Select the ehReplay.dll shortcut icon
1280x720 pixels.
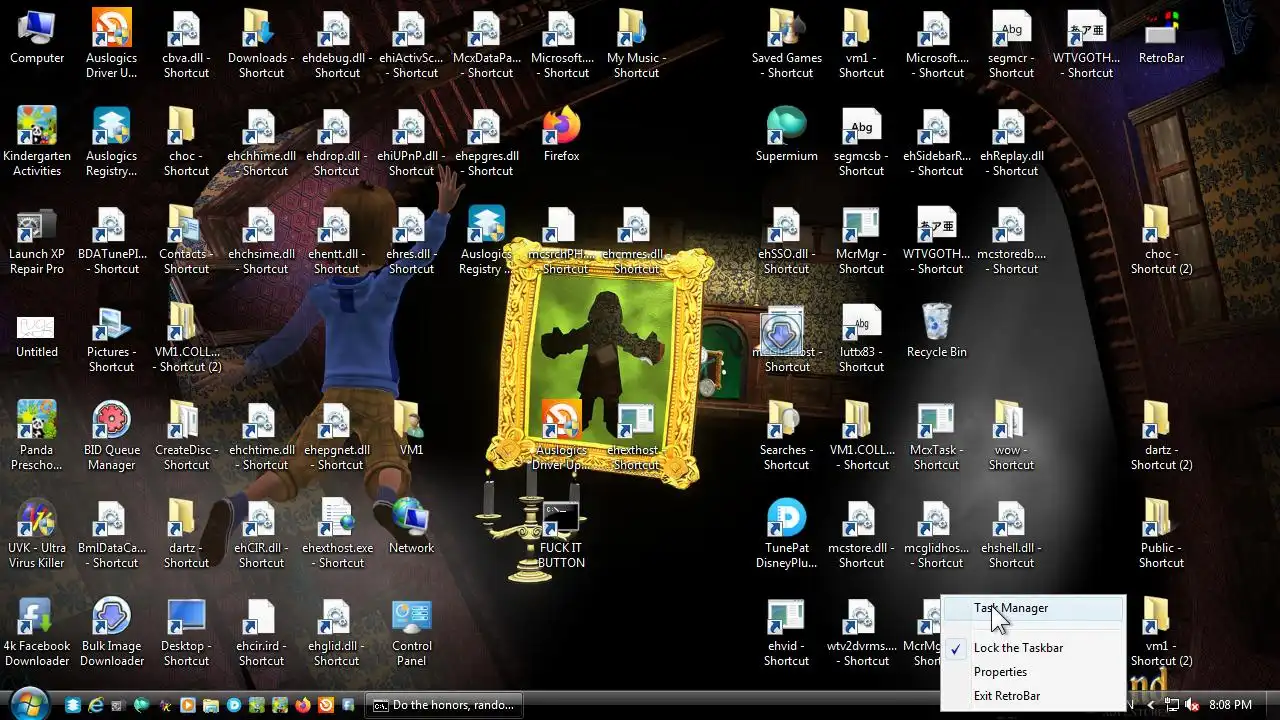1011,143
